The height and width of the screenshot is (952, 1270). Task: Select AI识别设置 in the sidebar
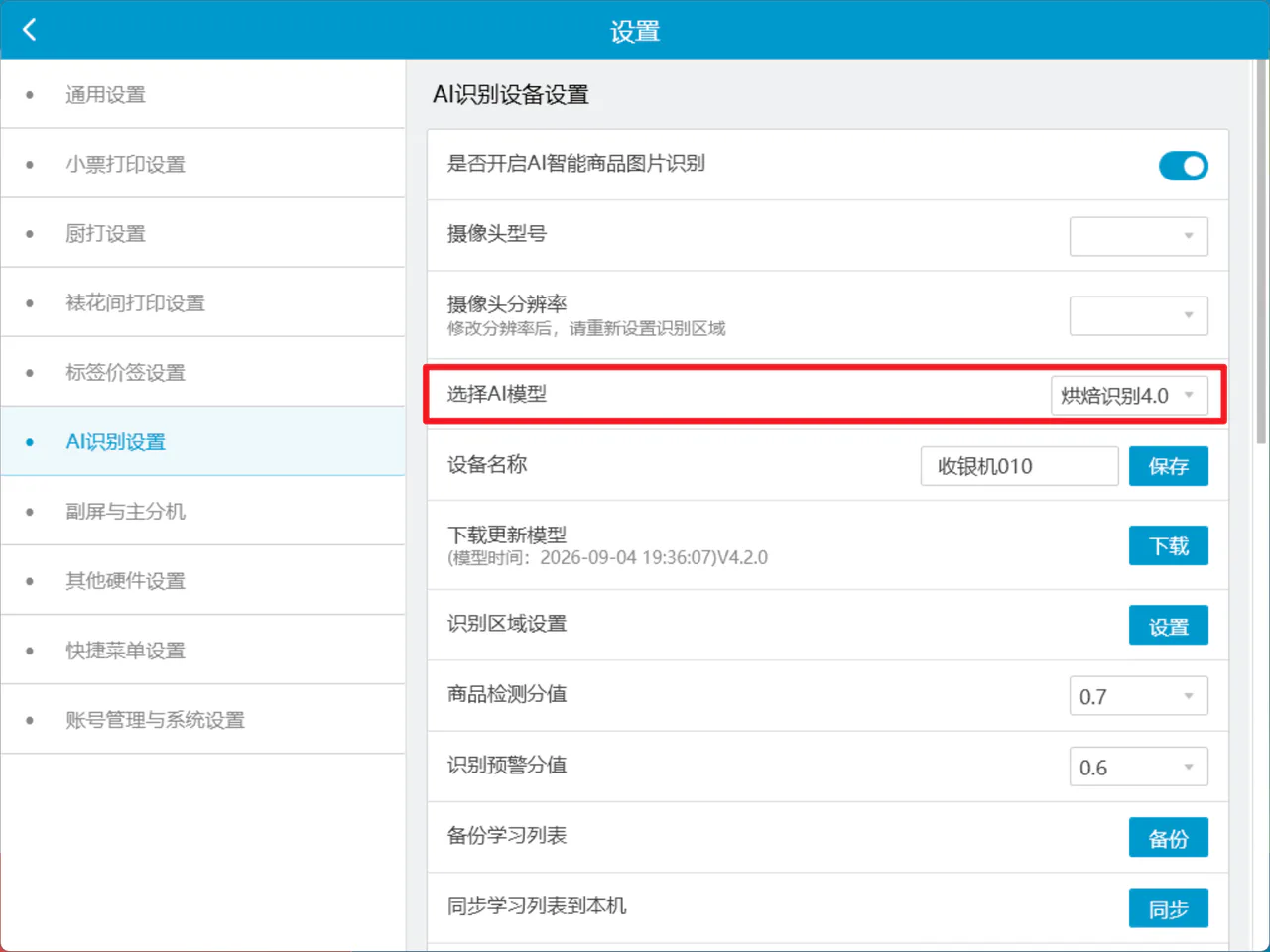pyautogui.click(x=202, y=441)
